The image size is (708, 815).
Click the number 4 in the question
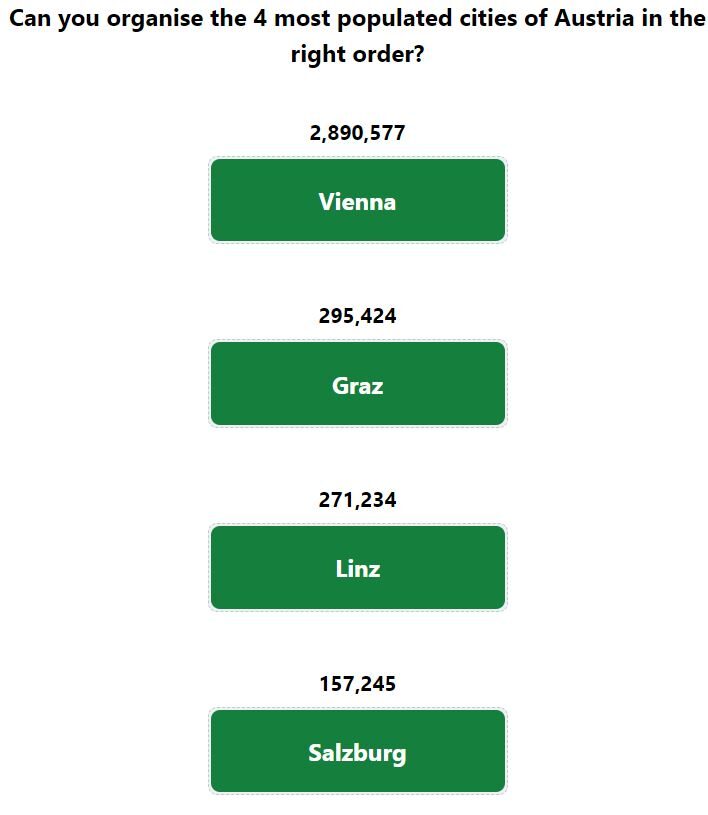tap(259, 18)
